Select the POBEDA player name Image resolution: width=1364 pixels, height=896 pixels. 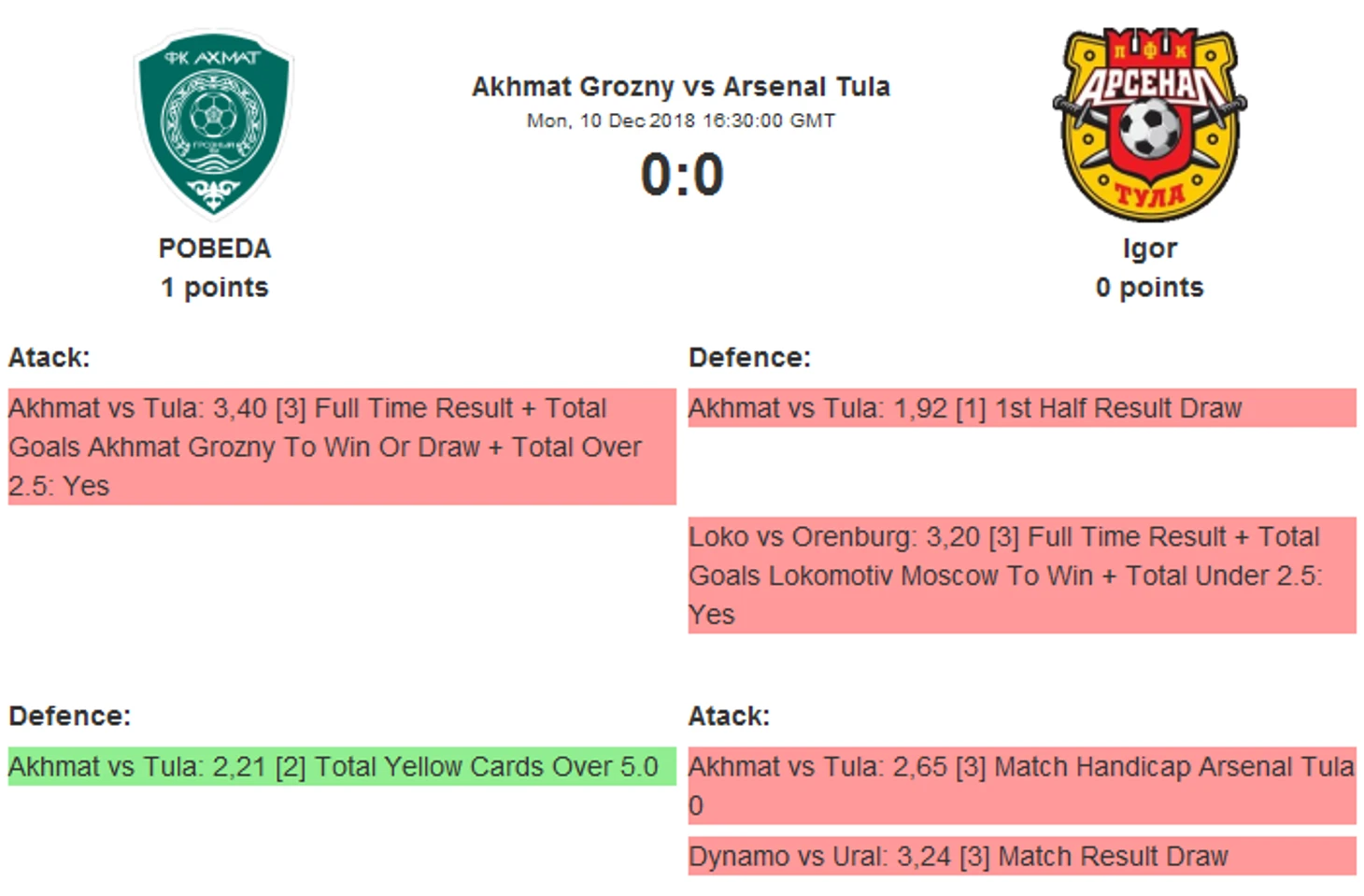(215, 249)
